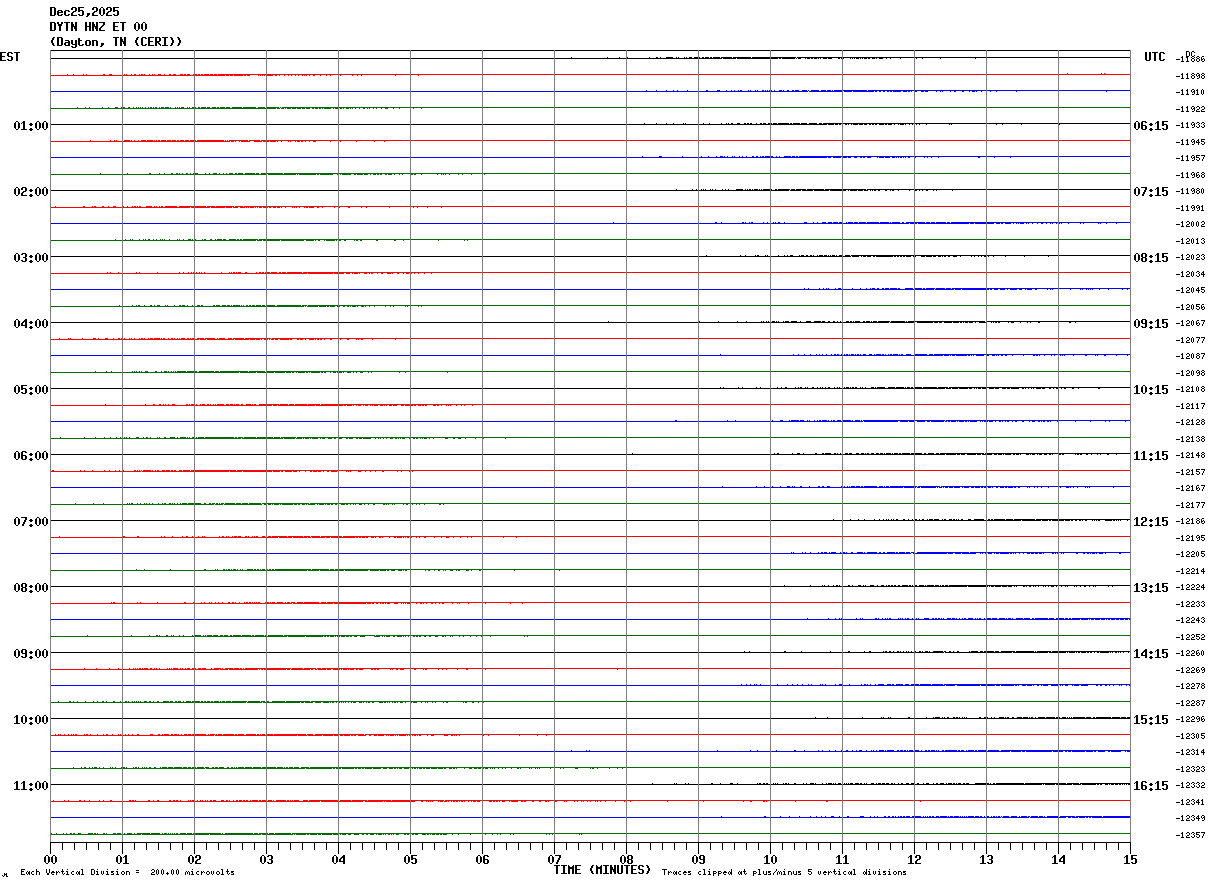Click the 11:00 EST time label
Screen dimensions: 1210x886
tap(31, 786)
